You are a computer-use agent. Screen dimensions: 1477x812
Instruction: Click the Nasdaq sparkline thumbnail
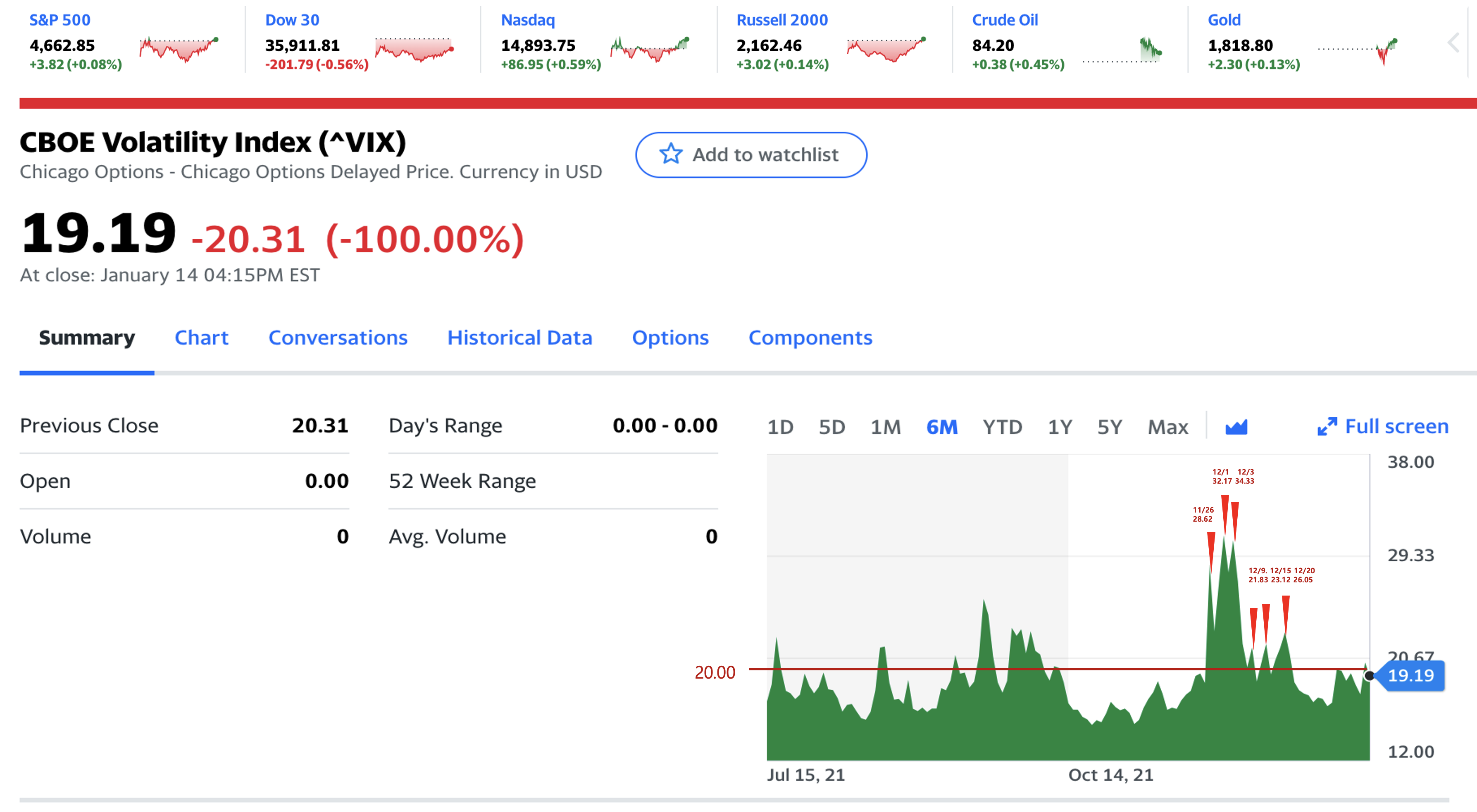point(650,49)
